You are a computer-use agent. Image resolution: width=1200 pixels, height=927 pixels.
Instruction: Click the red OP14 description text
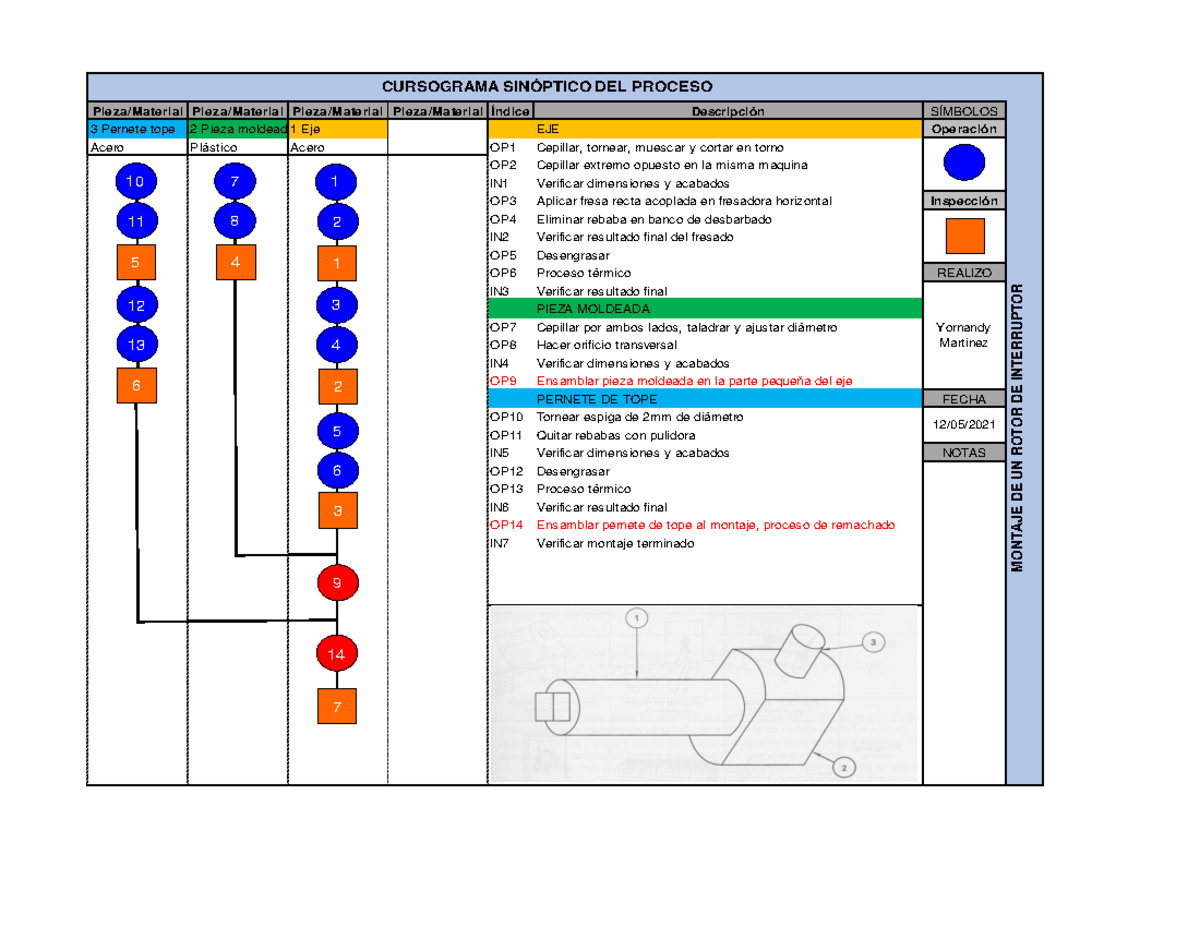point(716,525)
